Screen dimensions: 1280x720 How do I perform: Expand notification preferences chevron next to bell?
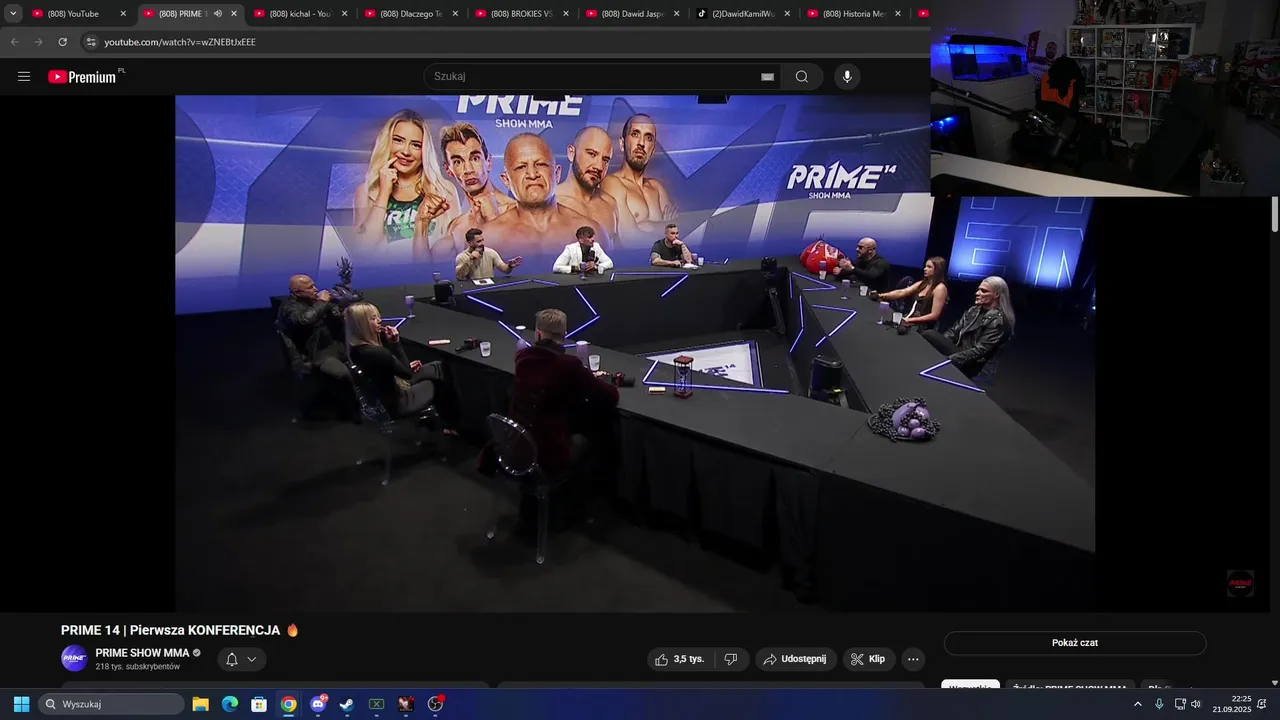(252, 659)
